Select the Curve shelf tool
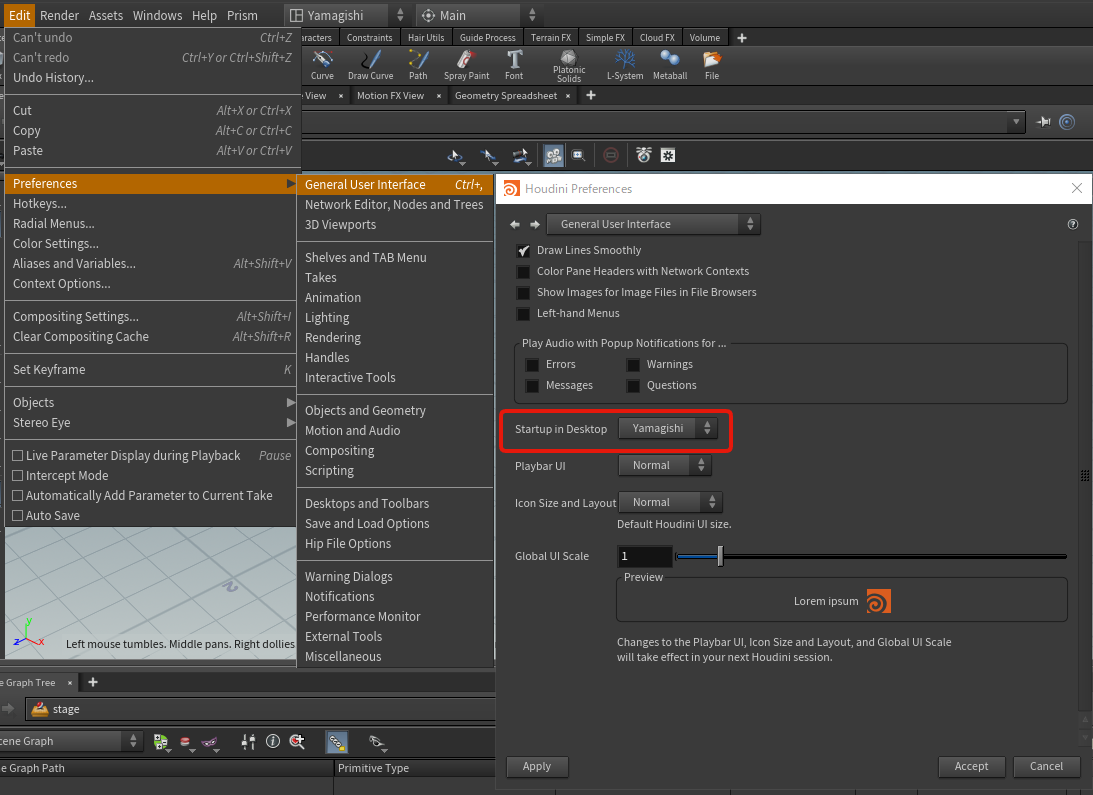1093x795 pixels. (x=322, y=65)
